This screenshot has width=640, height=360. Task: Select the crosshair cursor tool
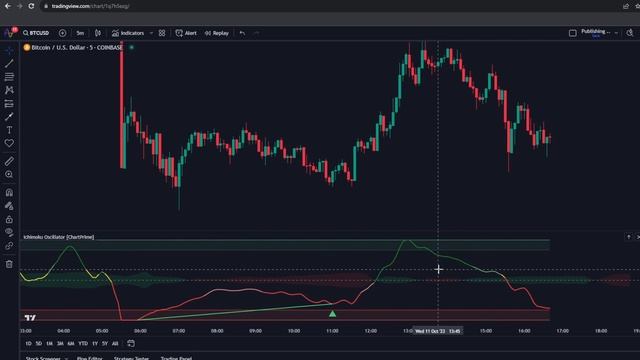pos(9,51)
